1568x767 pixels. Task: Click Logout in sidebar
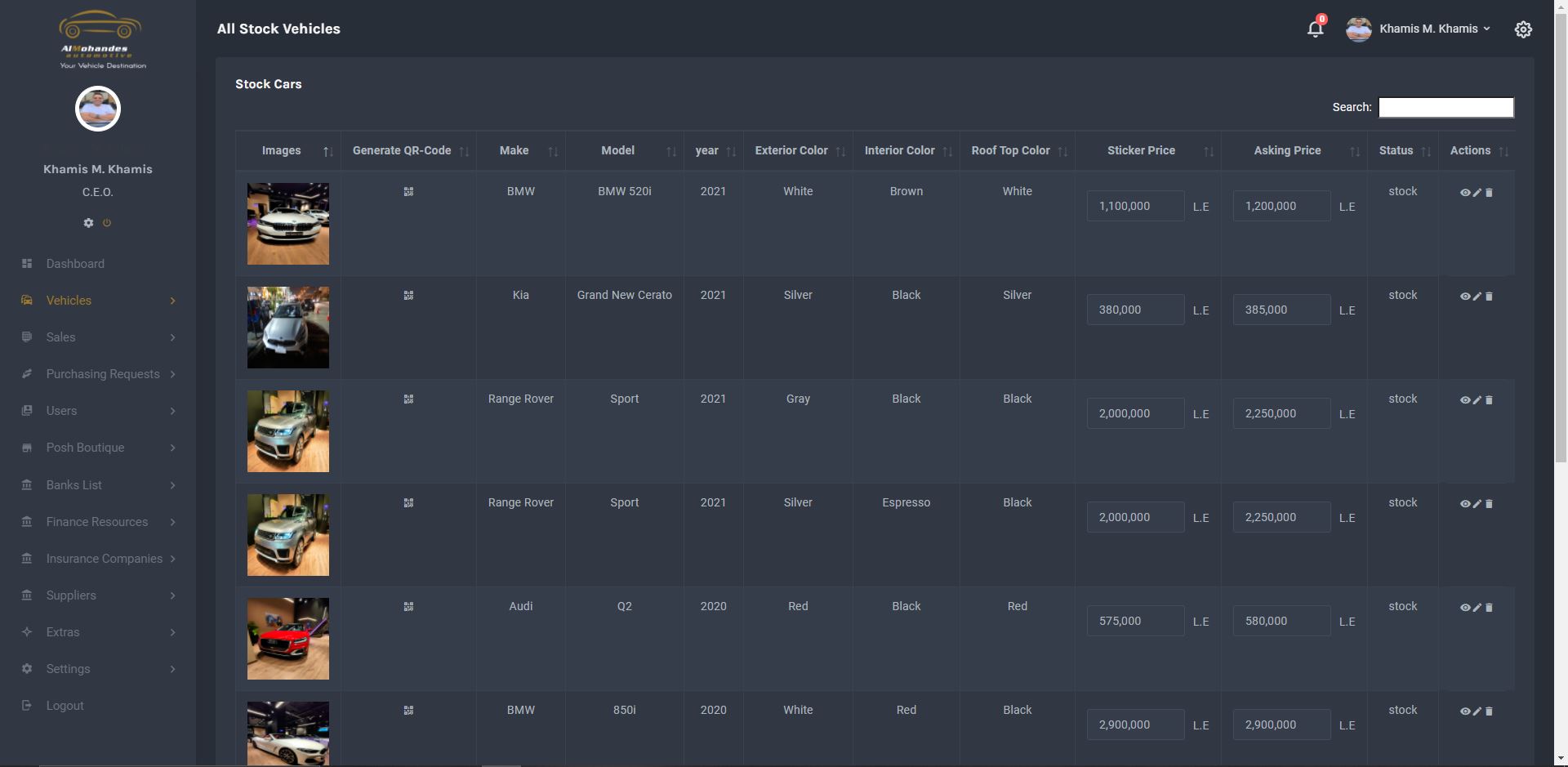click(98, 706)
